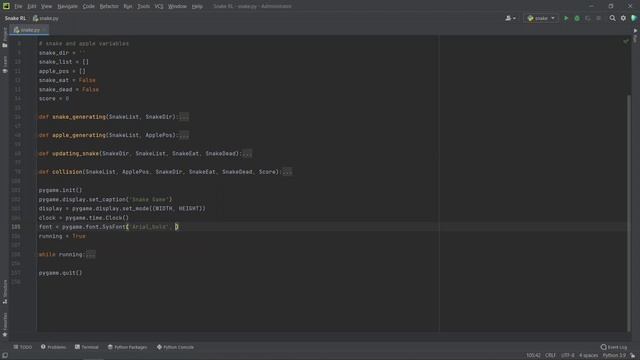The height and width of the screenshot is (360, 640).
Task: Click the Code With Me user icon
Action: click(x=510, y=18)
